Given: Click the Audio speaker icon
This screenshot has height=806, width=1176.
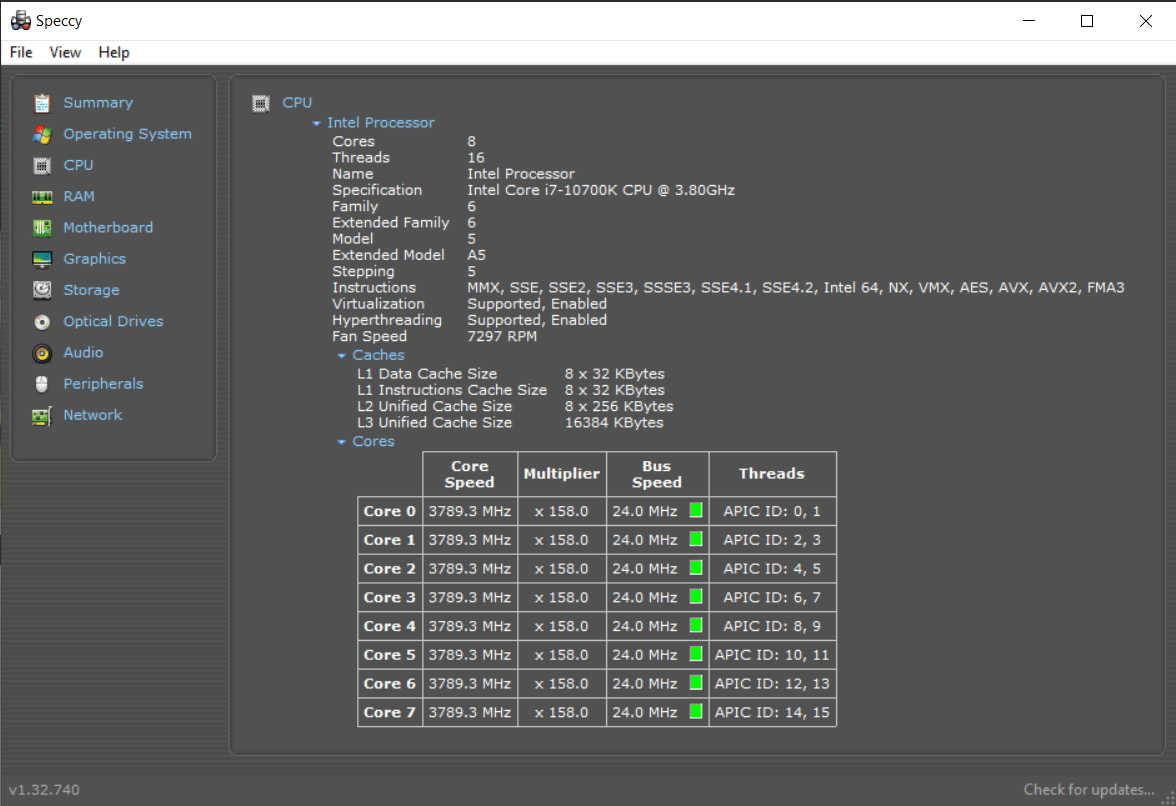Looking at the screenshot, I should [42, 353].
